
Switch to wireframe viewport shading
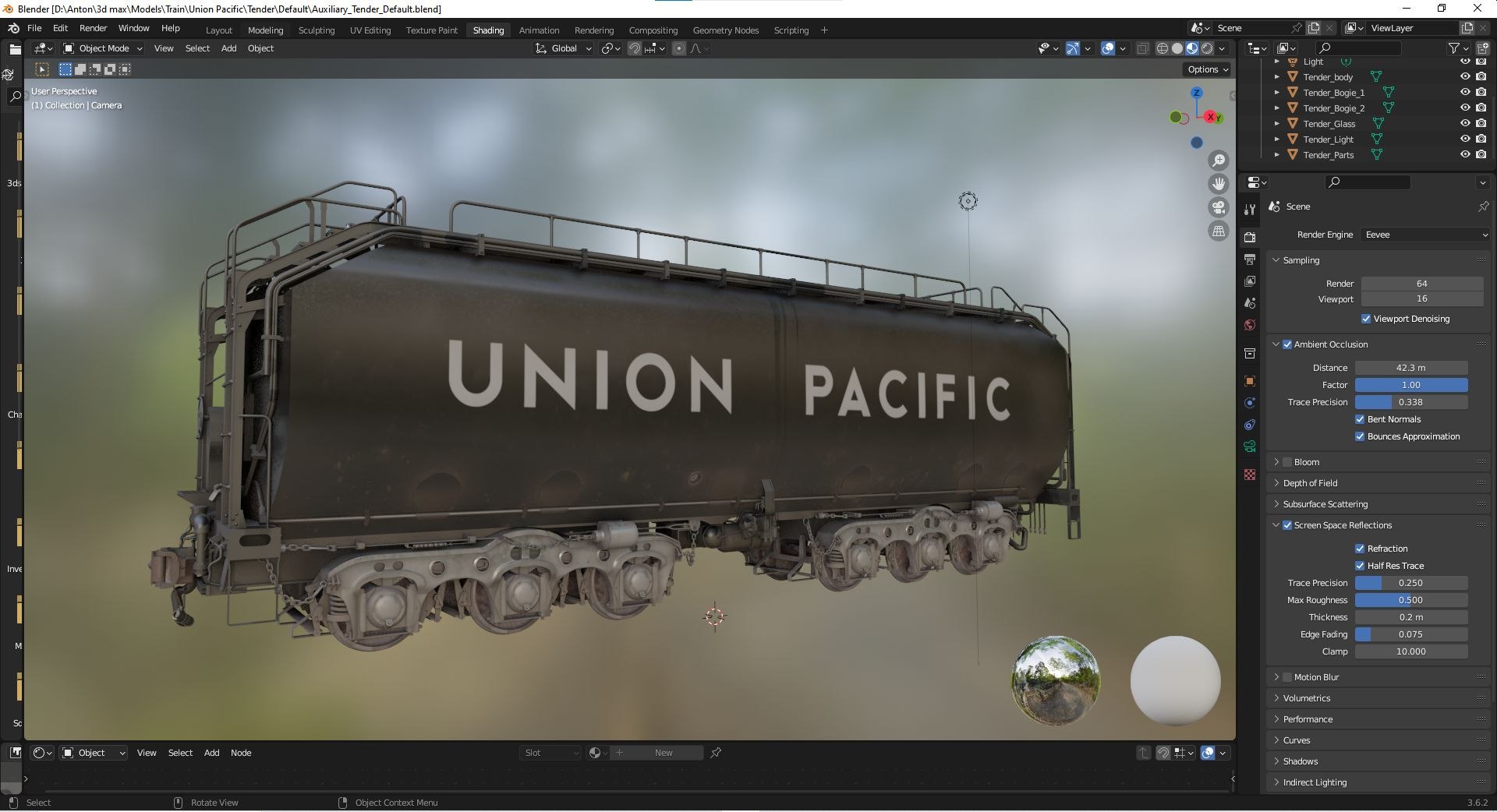[1163, 48]
